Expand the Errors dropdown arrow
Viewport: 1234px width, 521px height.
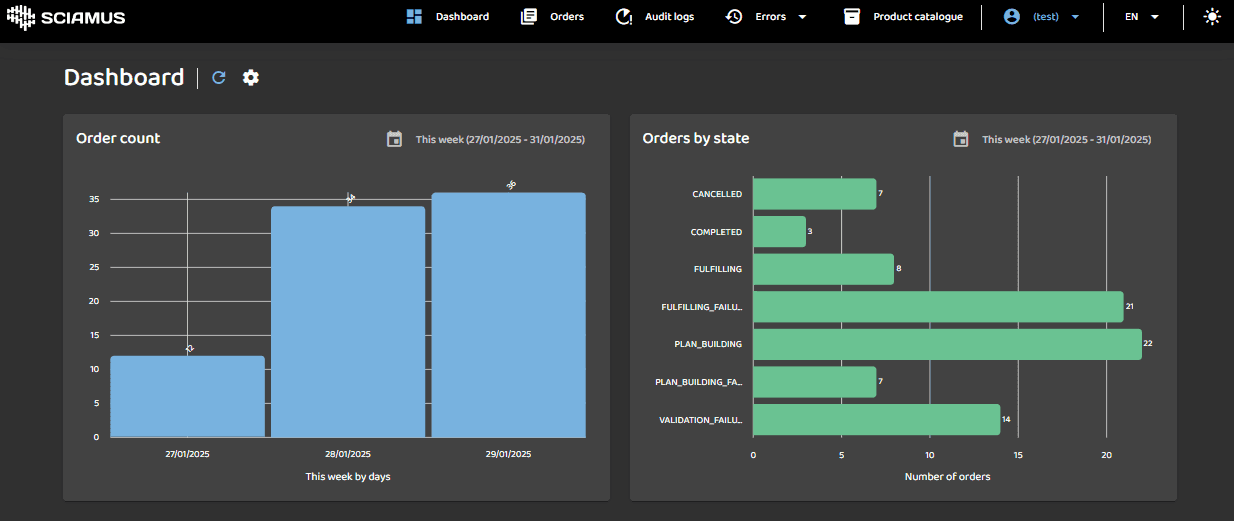(x=802, y=17)
